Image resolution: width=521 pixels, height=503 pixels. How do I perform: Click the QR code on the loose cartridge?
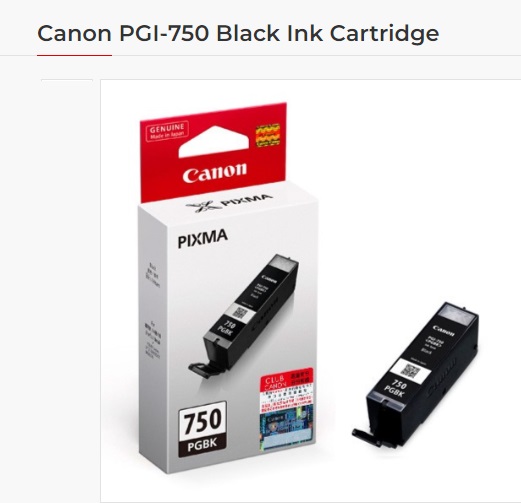410,371
